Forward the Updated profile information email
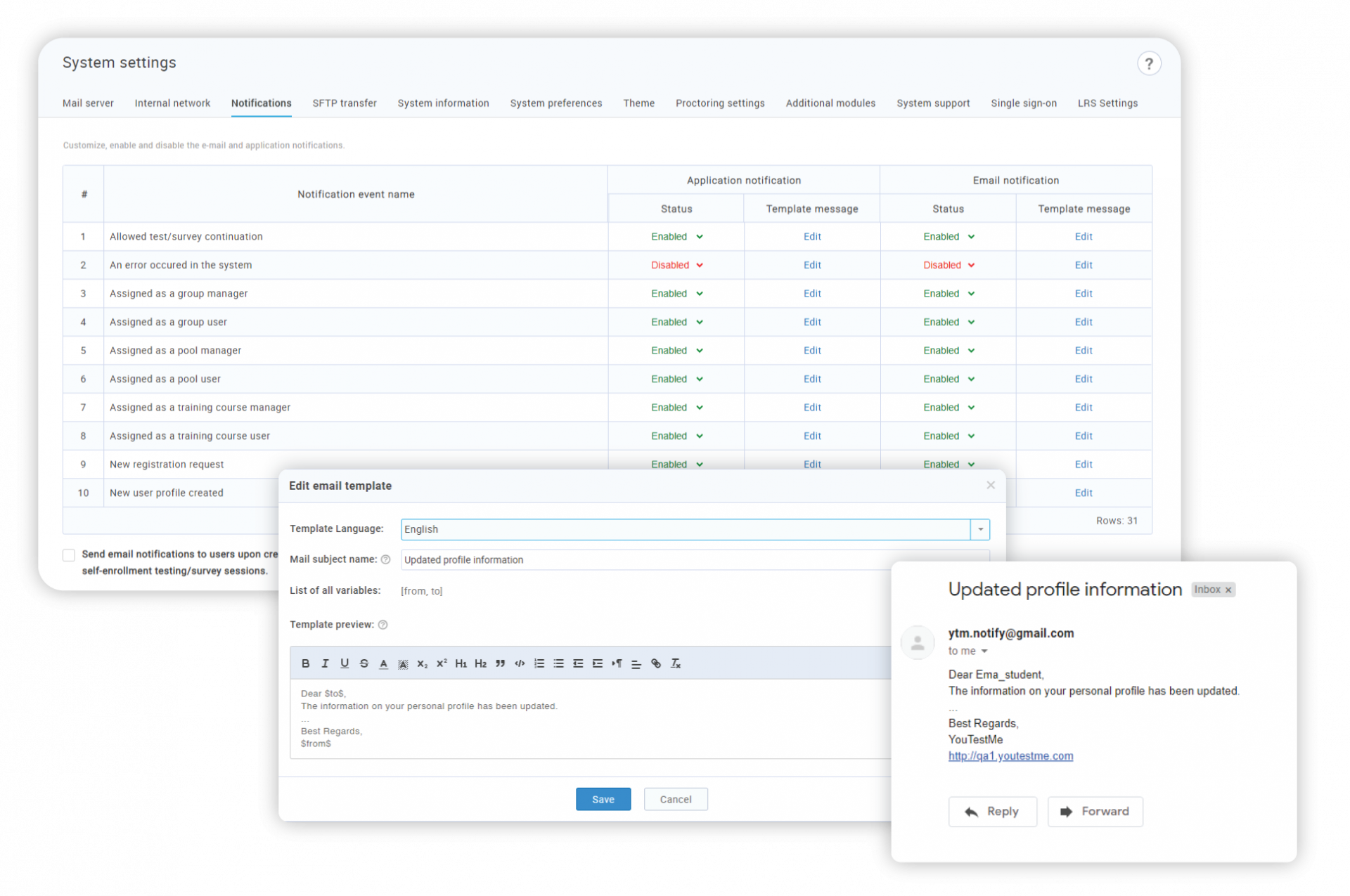 (x=1095, y=812)
